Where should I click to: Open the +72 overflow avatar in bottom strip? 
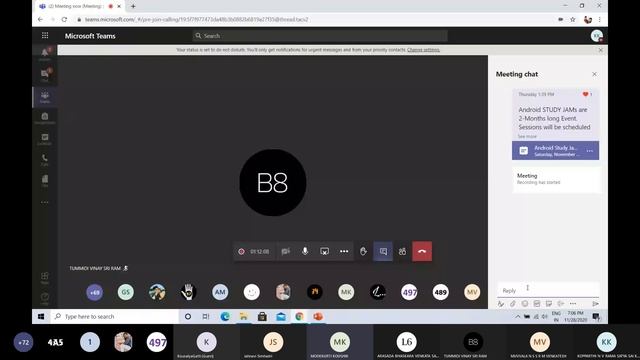coord(23,342)
